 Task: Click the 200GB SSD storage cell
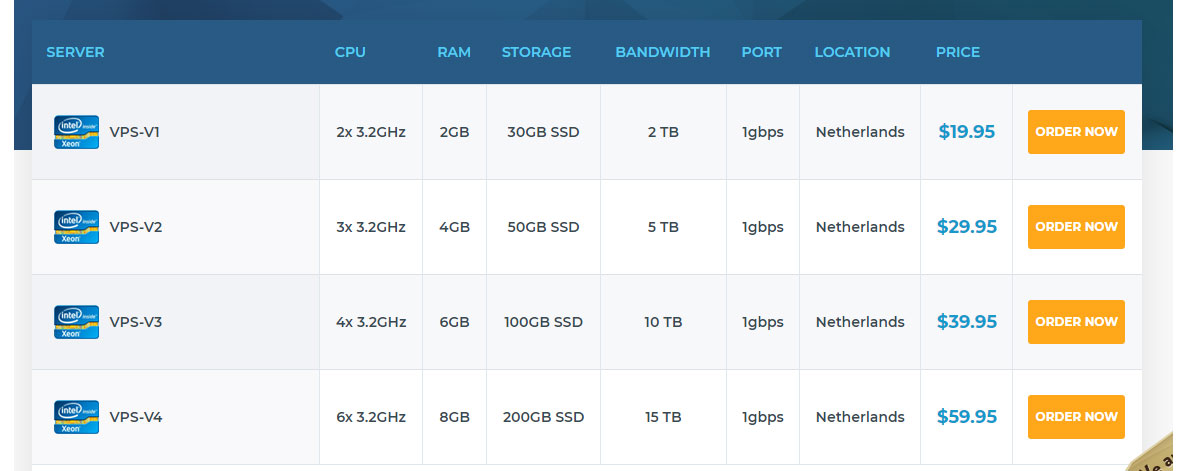click(543, 417)
